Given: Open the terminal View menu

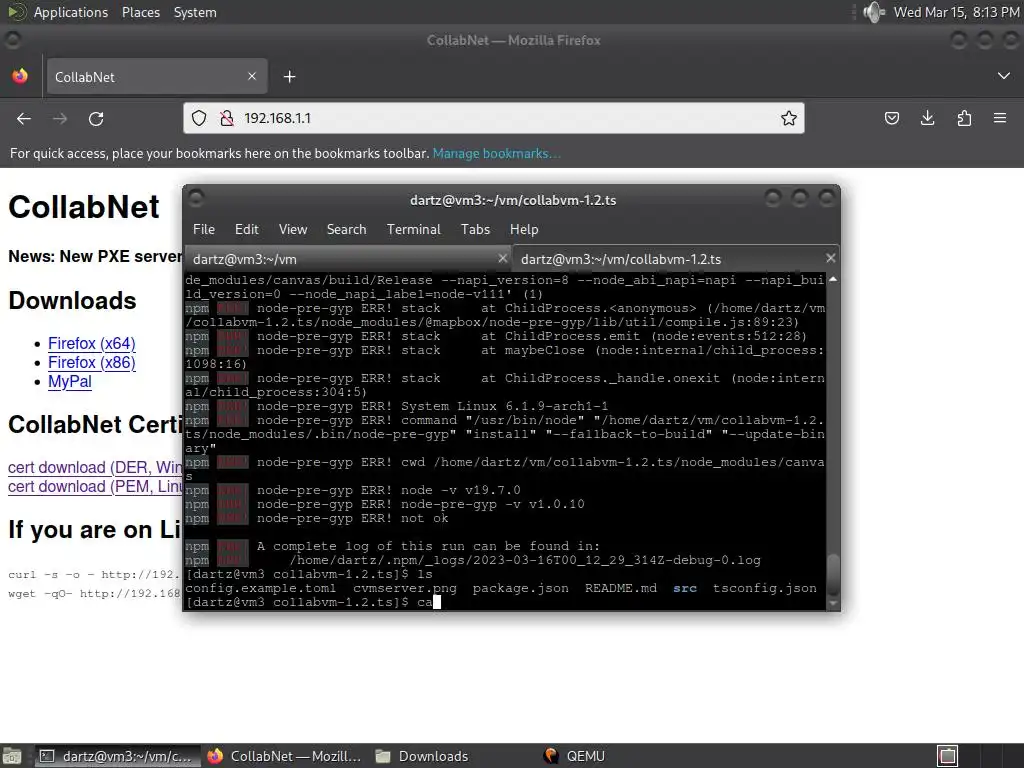Looking at the screenshot, I should pos(293,229).
